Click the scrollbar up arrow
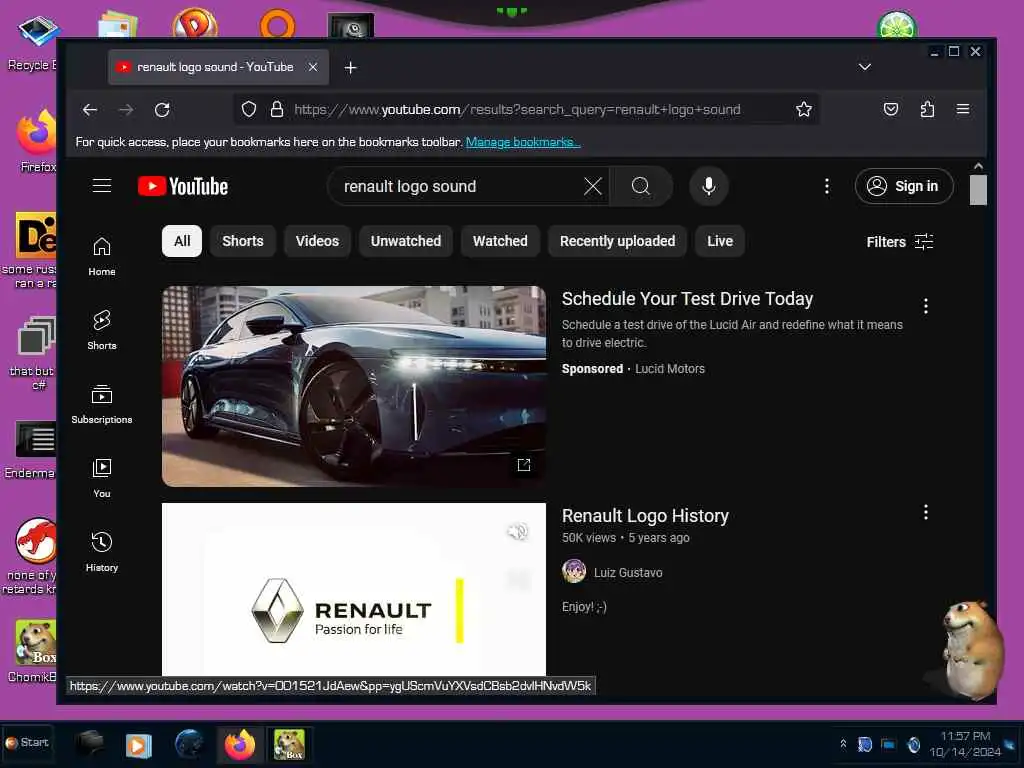The width and height of the screenshot is (1024, 768). pyautogui.click(x=978, y=166)
